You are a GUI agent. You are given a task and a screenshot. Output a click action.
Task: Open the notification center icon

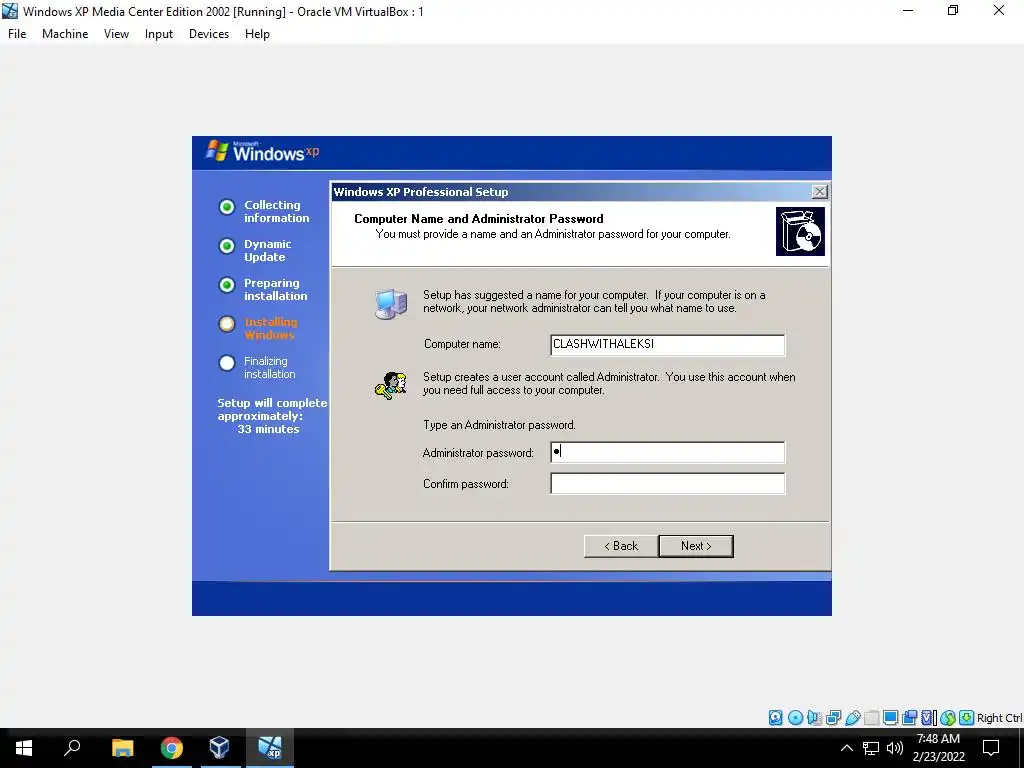tap(991, 748)
